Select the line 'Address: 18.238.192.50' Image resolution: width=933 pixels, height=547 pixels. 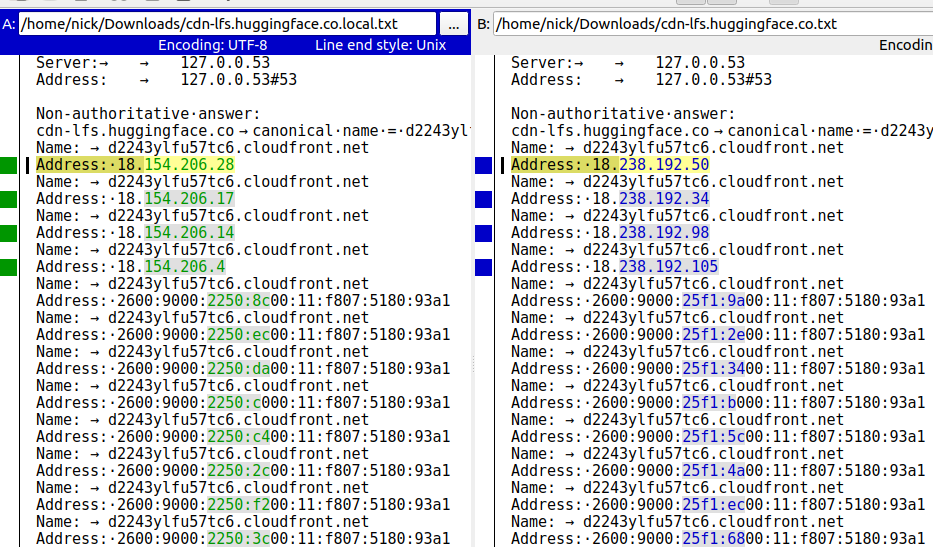pos(610,165)
